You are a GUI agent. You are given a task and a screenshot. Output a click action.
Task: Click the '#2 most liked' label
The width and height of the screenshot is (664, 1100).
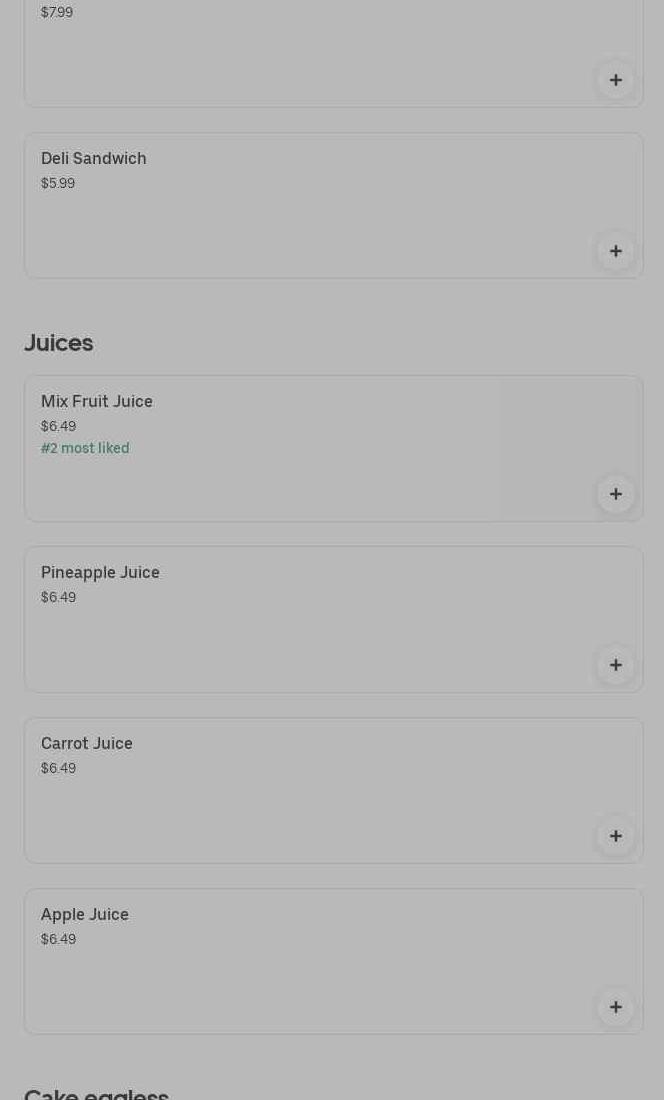coord(85,448)
